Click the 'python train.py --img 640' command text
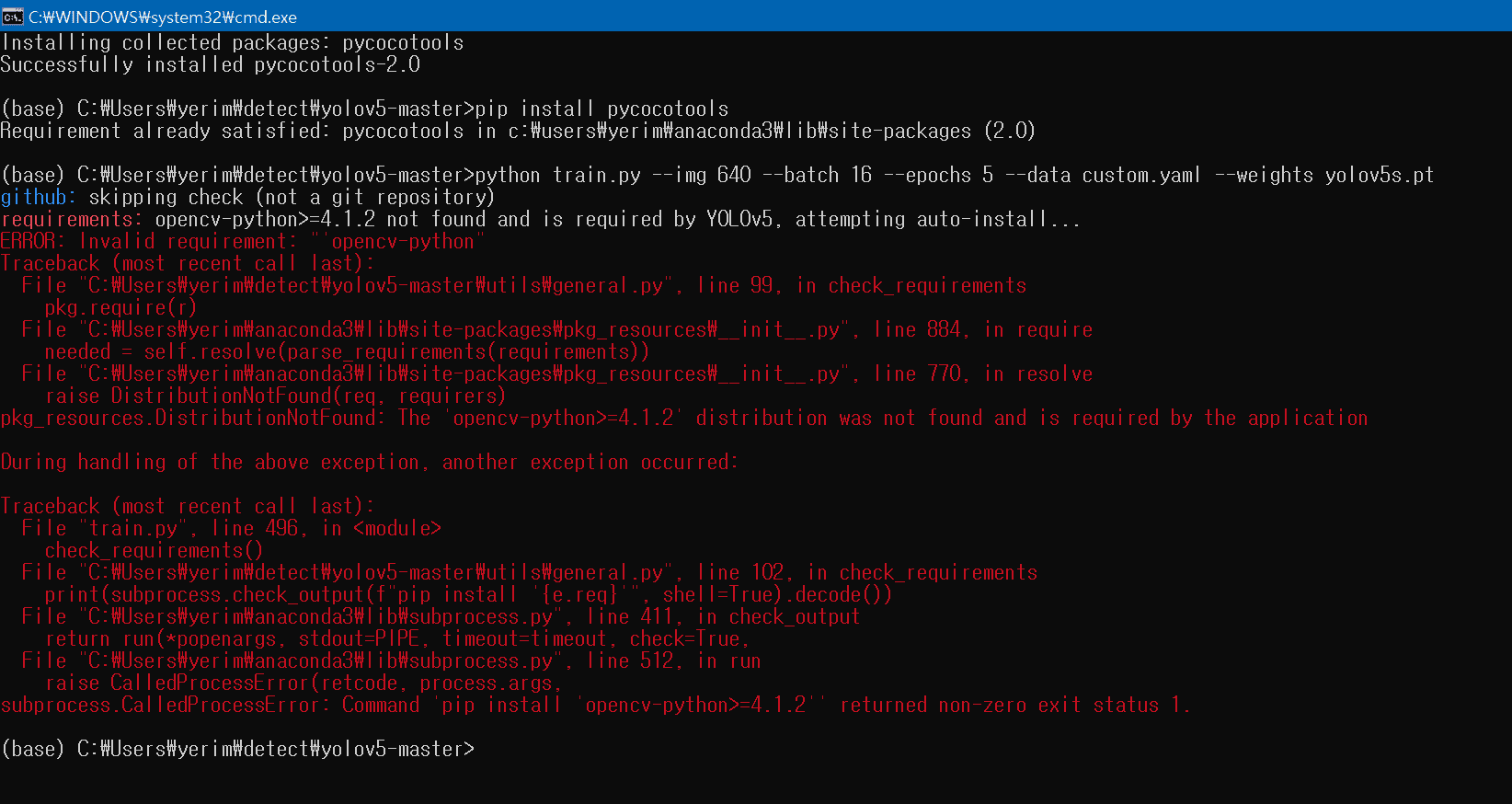This screenshot has height=804, width=1512. (x=613, y=175)
